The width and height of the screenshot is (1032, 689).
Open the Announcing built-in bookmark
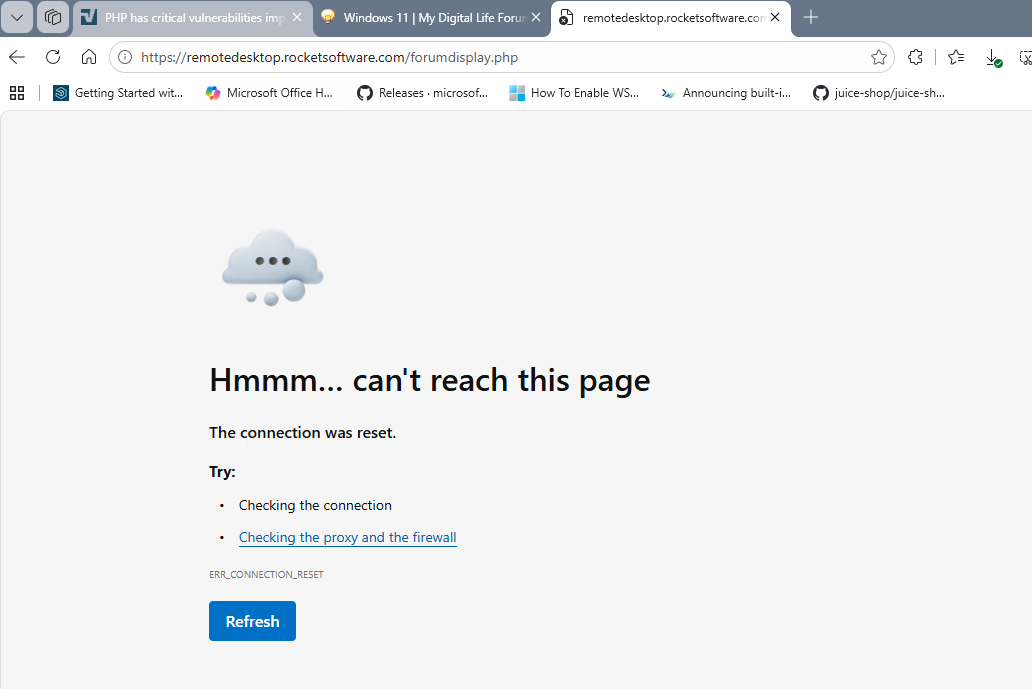coord(726,93)
